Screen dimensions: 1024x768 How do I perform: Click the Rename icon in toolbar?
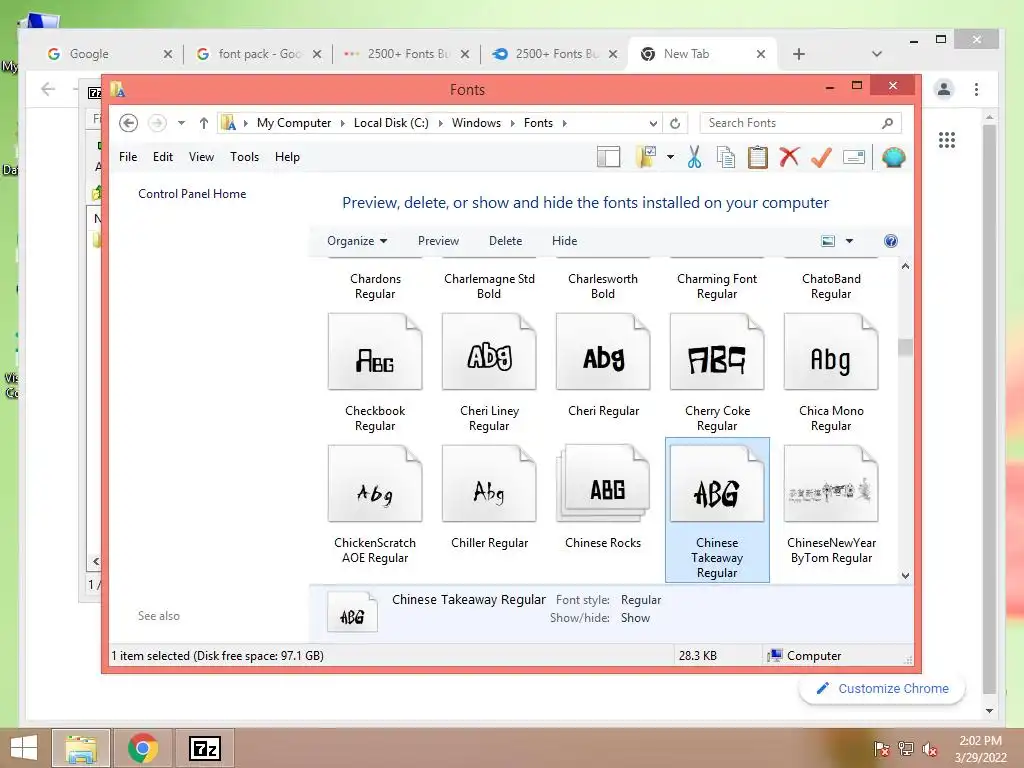coord(854,157)
